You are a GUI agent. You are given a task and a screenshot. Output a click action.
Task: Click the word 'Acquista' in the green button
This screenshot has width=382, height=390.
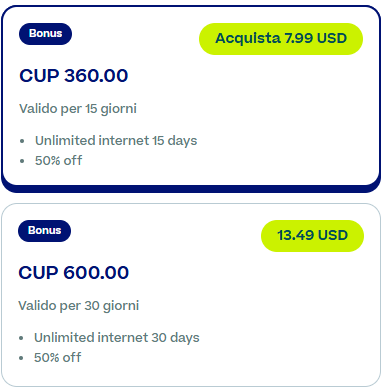click(248, 39)
